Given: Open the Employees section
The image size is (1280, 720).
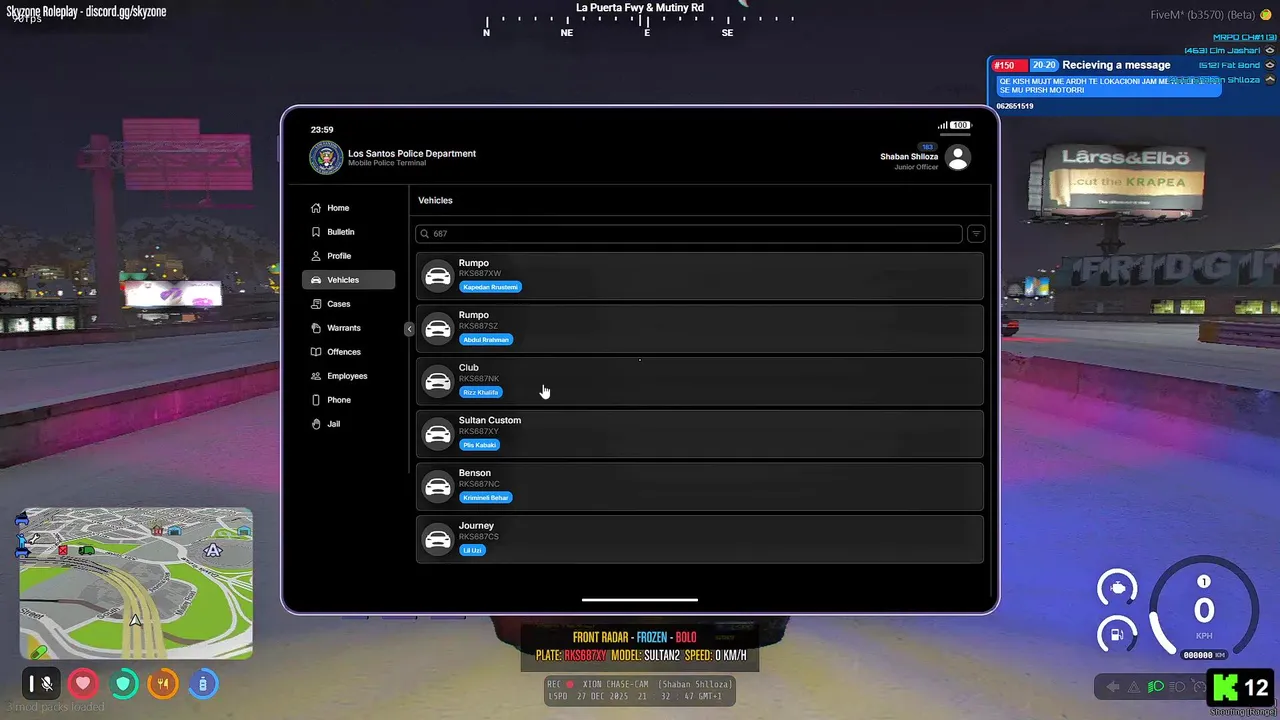Looking at the screenshot, I should [x=348, y=376].
